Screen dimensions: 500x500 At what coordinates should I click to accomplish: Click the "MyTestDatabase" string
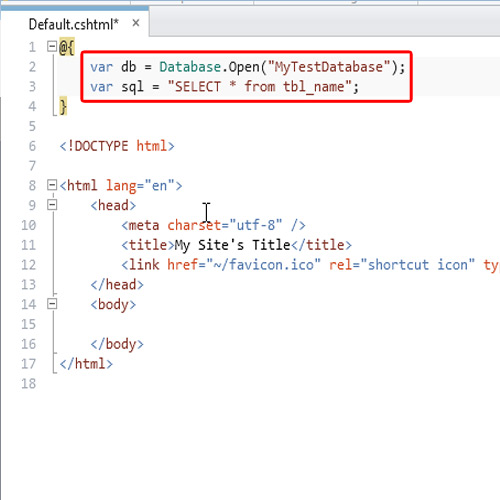pos(329,67)
